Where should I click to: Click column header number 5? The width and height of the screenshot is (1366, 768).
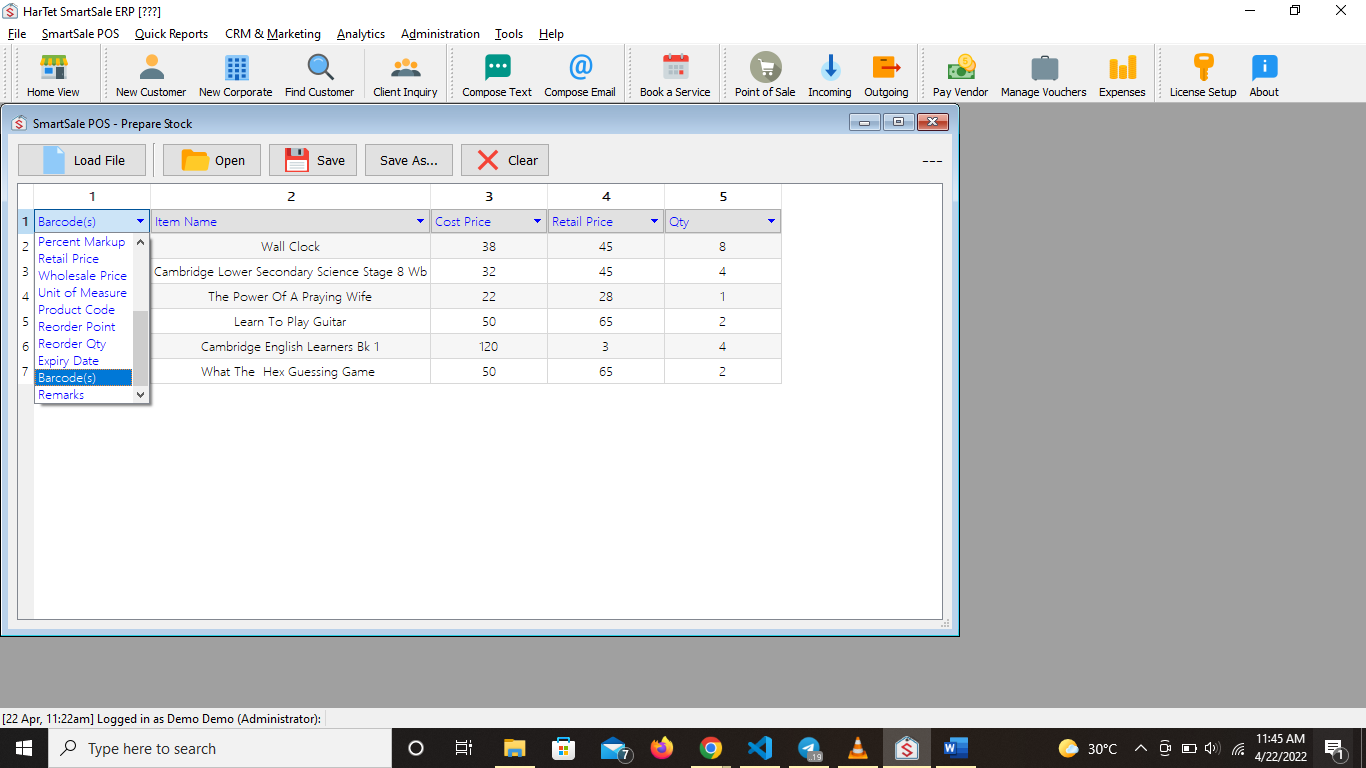coord(723,196)
